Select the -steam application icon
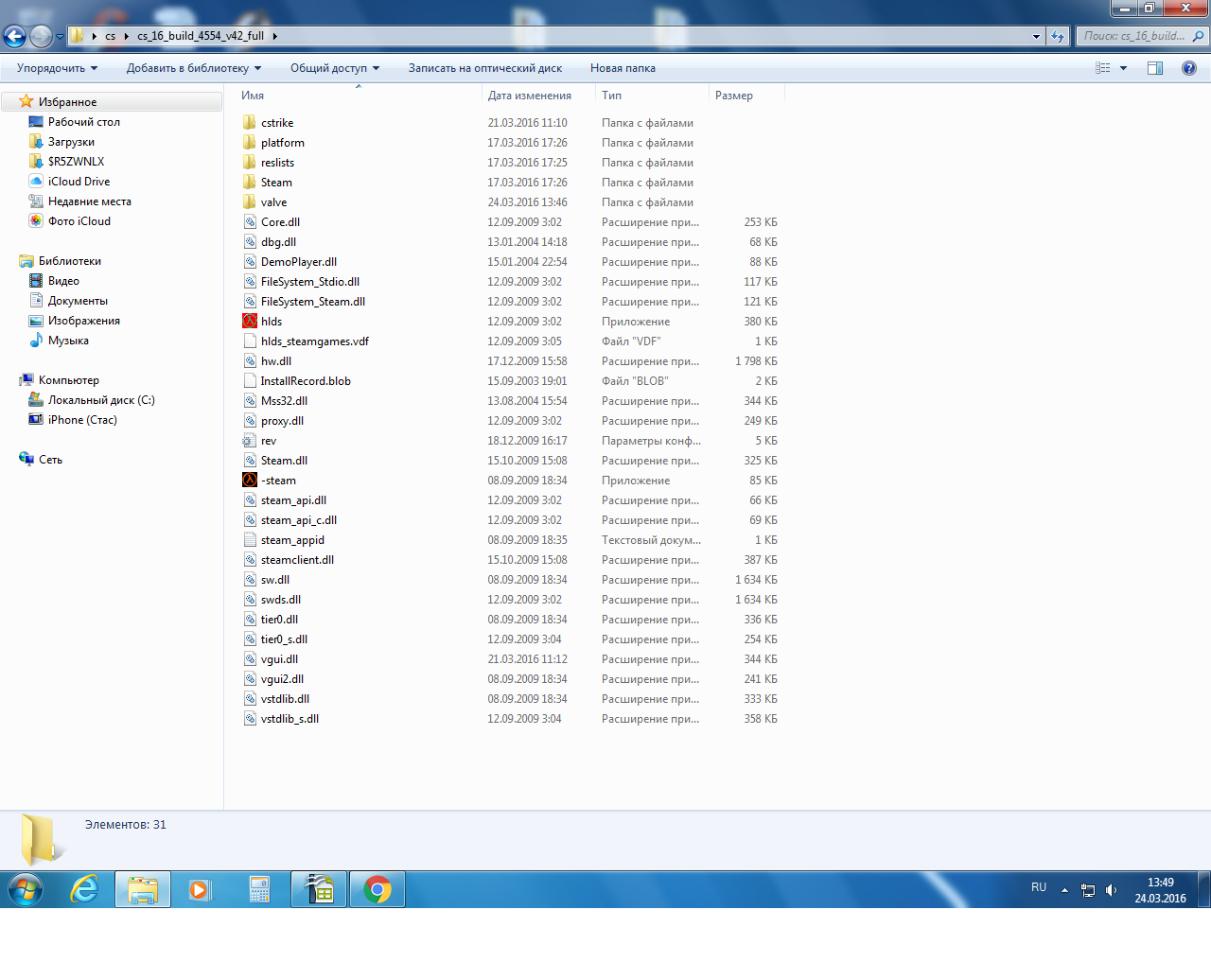 coord(250,481)
